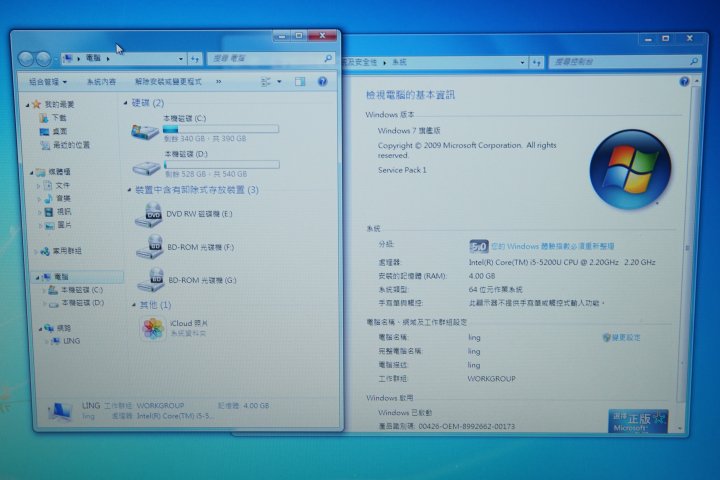The width and height of the screenshot is (720, 480).
Task: Open BD-ROM drive (G:) icon
Action: coord(151,280)
